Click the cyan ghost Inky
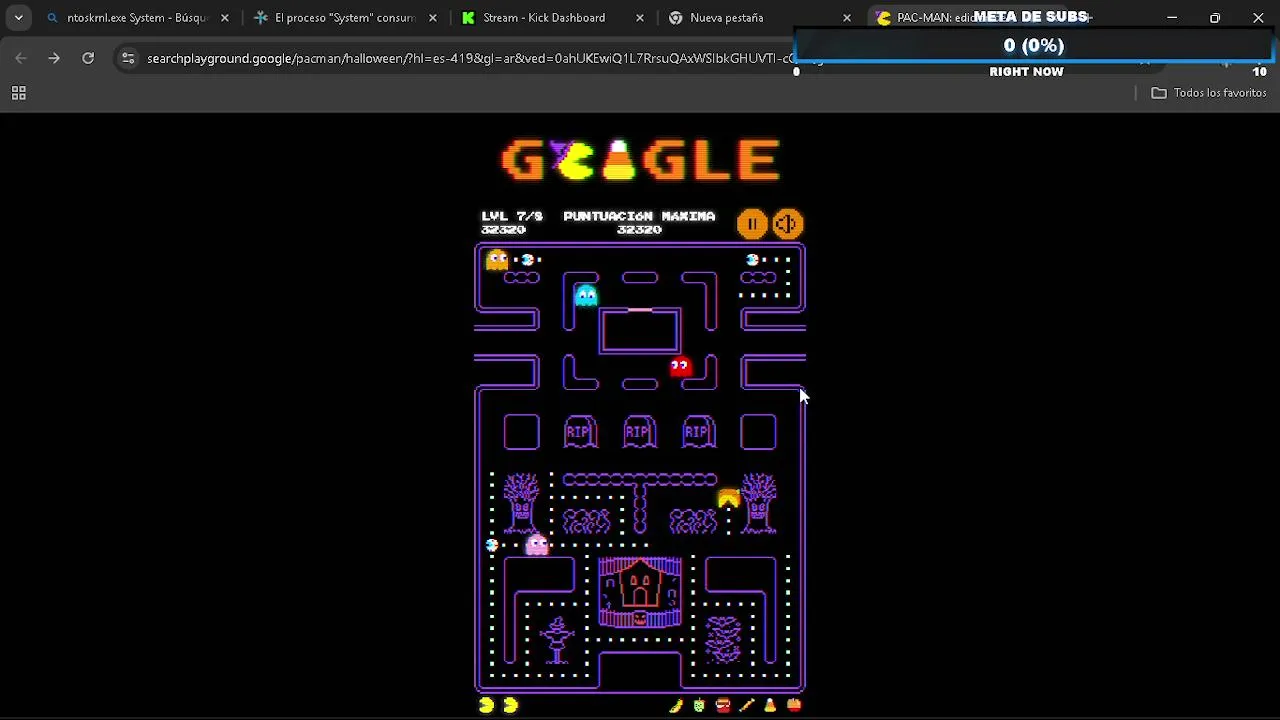The image size is (1280, 720). pyautogui.click(x=586, y=295)
